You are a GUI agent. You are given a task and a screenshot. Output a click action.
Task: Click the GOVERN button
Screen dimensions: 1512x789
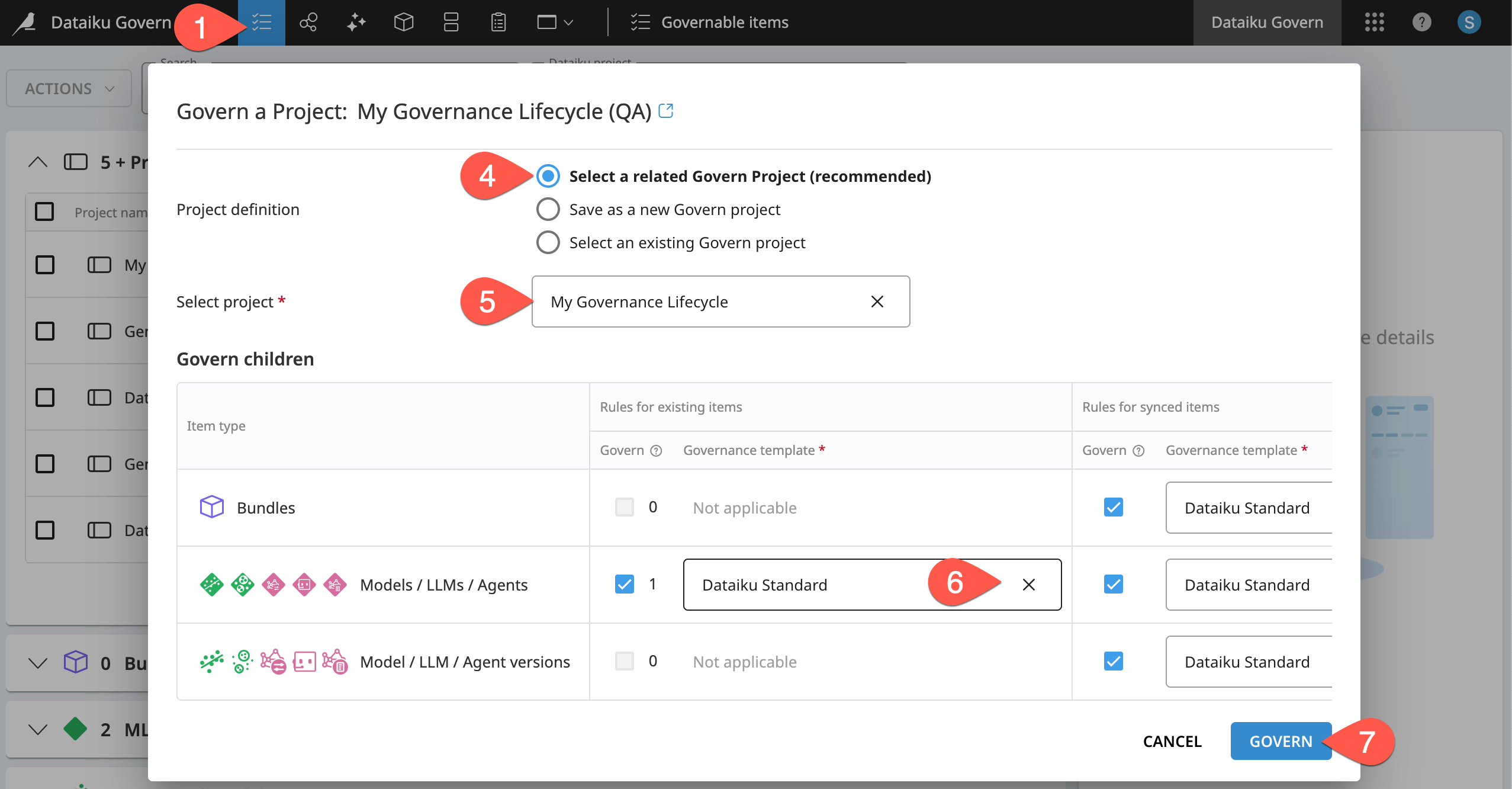click(1281, 741)
